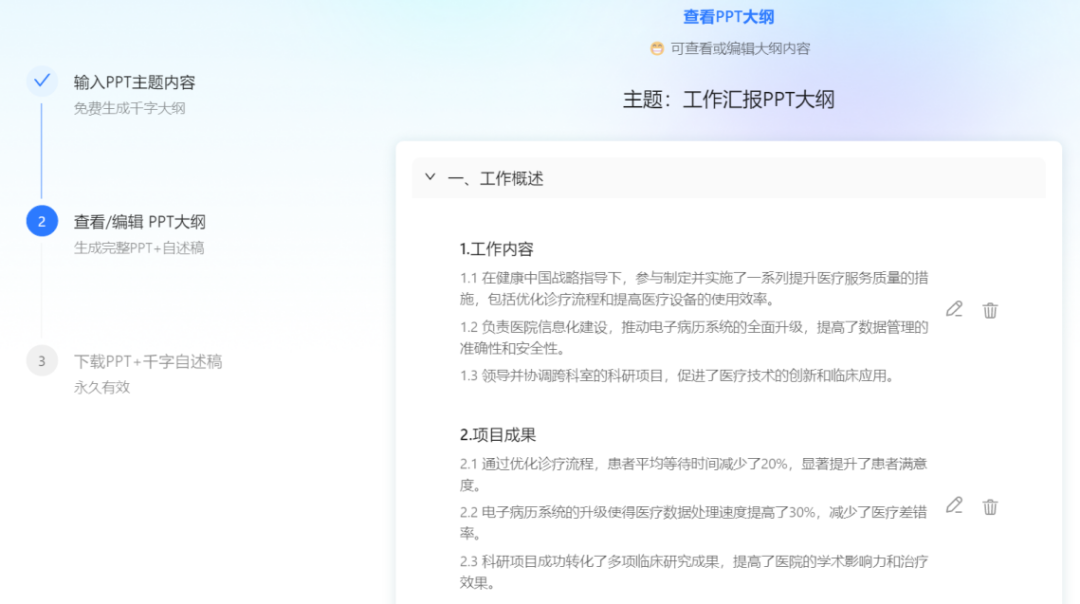1080x604 pixels.
Task: Delete the 项目成果 section using trash icon
Action: pos(990,507)
